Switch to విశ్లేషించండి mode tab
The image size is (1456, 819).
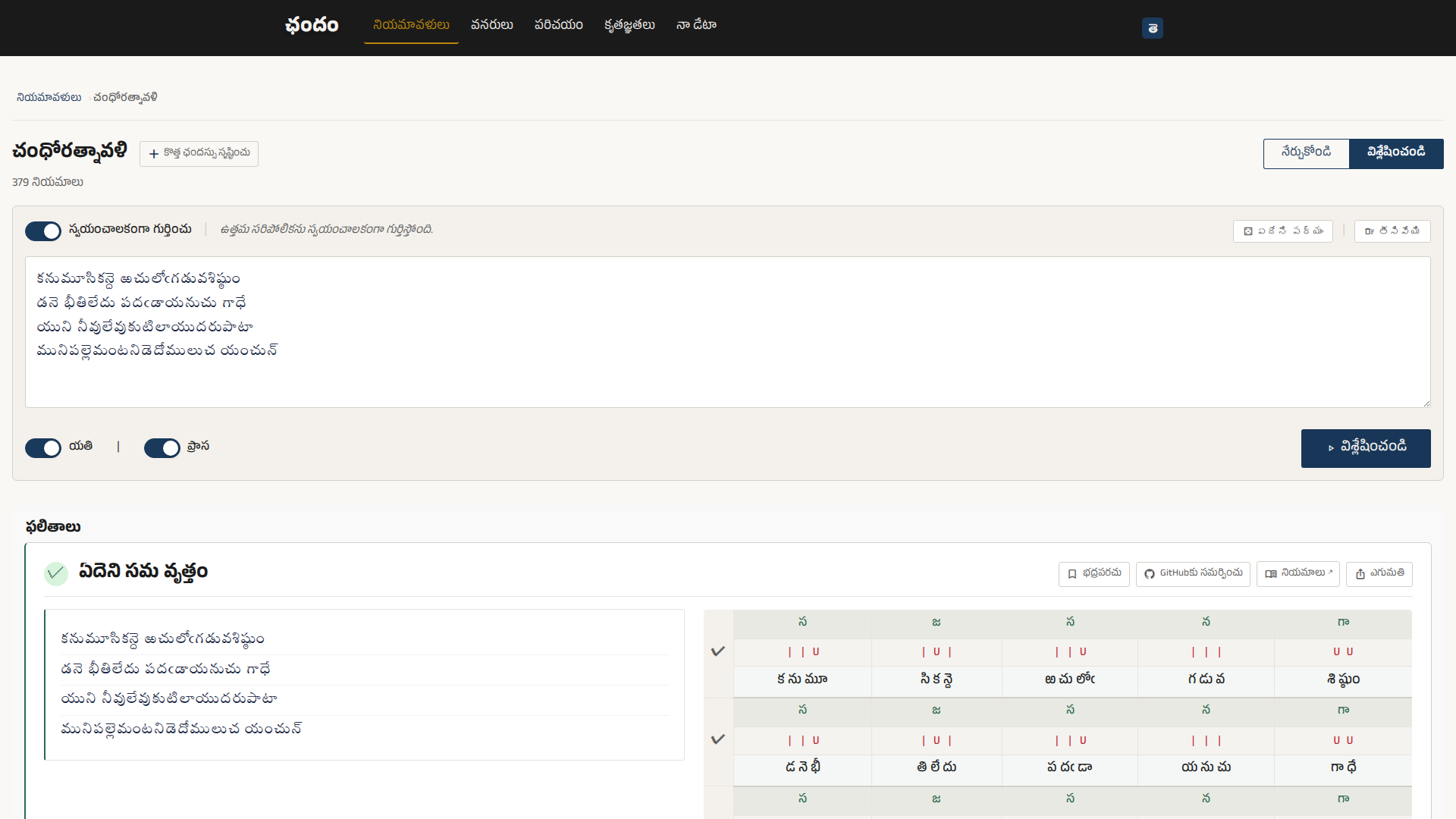point(1396,153)
